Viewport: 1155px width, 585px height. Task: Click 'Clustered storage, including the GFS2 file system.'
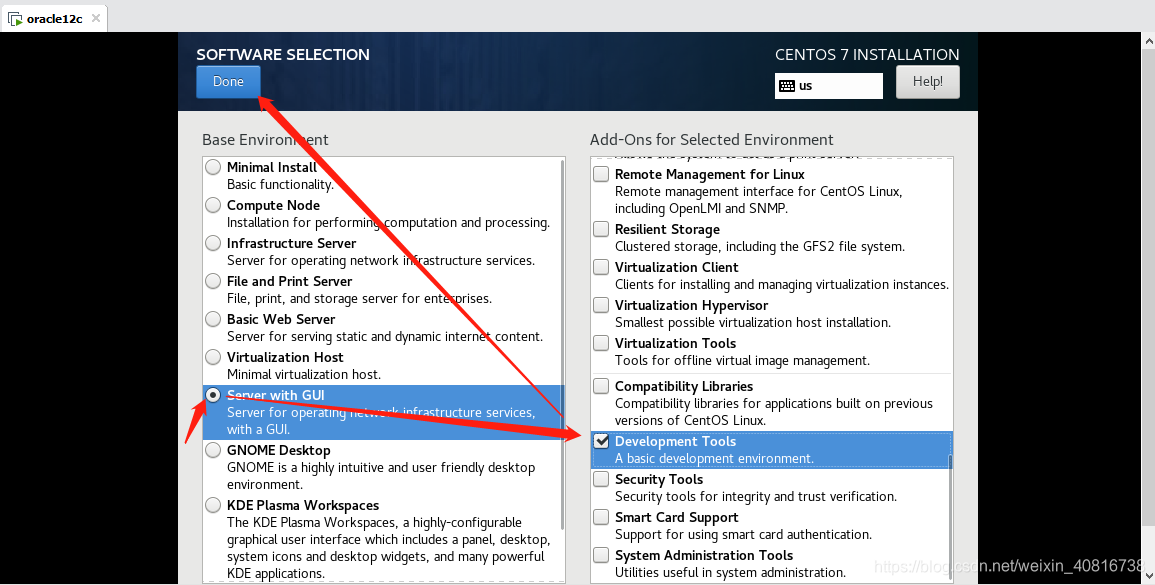coord(760,246)
